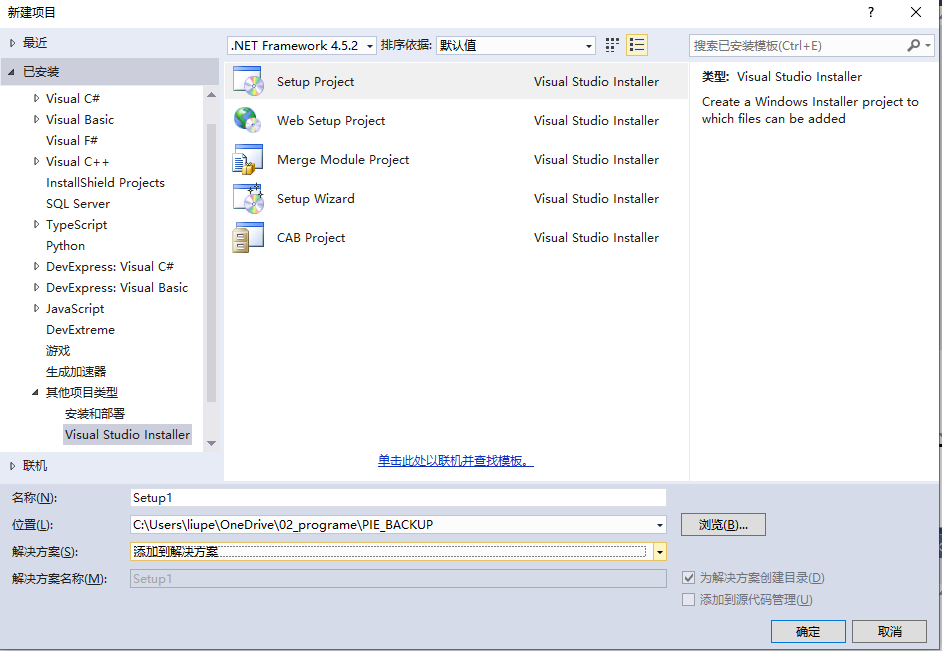Viewport: 942px width, 651px height.
Task: Open the location path dropdown arrow
Action: click(660, 525)
